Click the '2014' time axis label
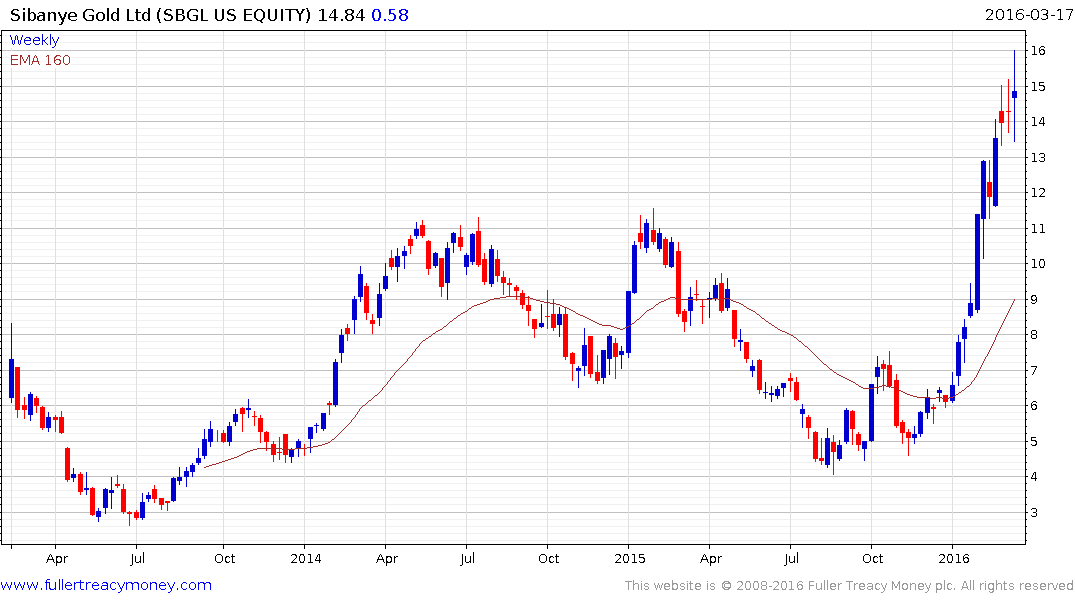Screen dimensions: 1075x600 [x=305, y=558]
